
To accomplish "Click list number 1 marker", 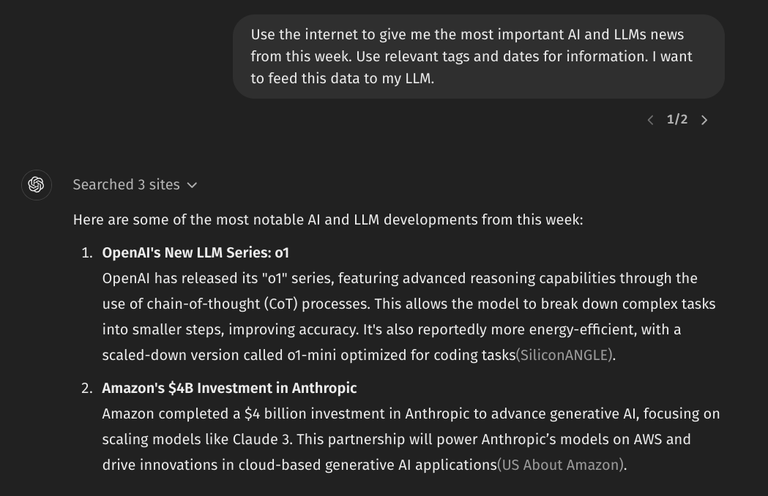I will [87, 253].
